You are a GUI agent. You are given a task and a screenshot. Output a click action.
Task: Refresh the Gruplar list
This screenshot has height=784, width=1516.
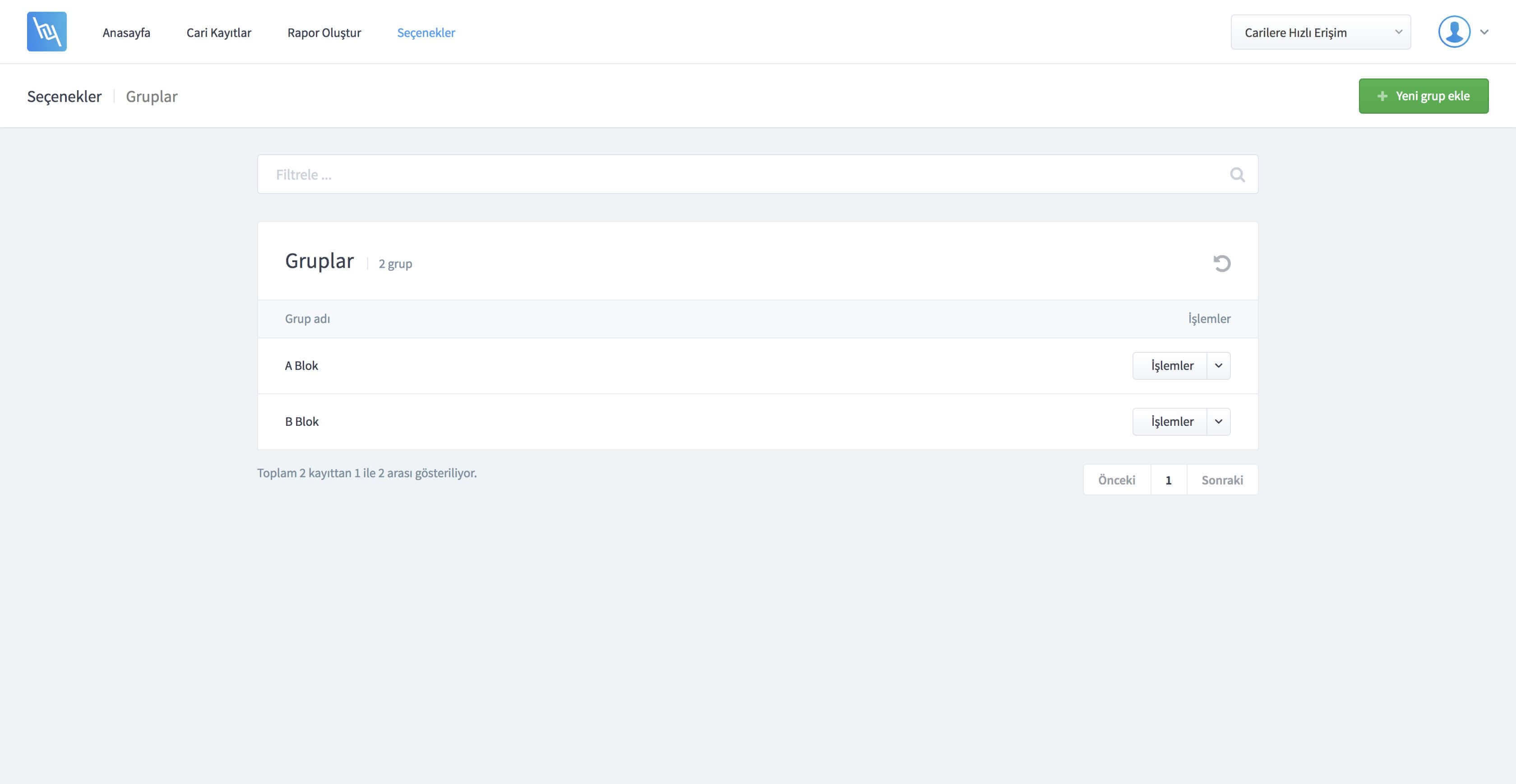[x=1222, y=263]
